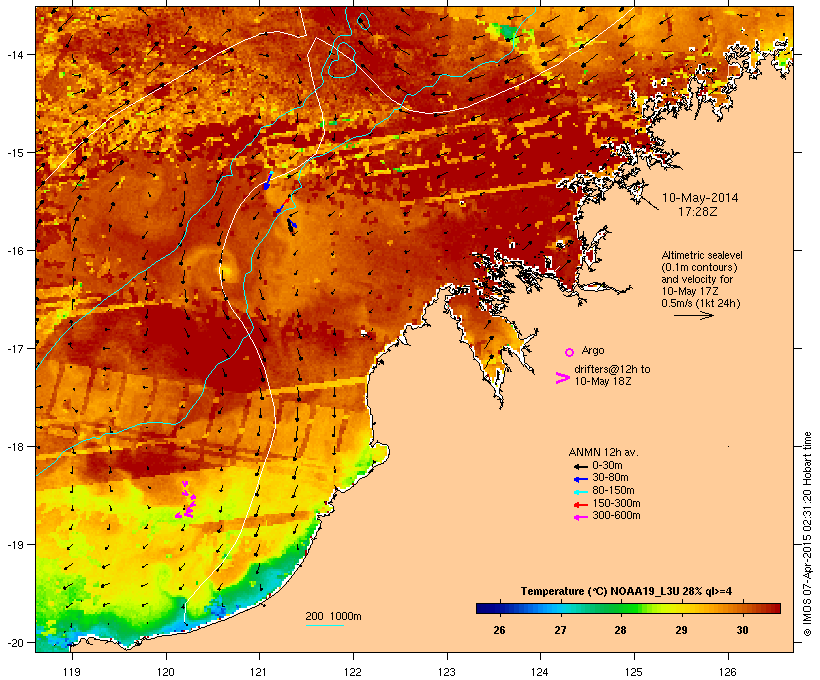The height and width of the screenshot is (680, 820).
Task: Click the magenta 300-600m legend arrow
Action: (580, 517)
